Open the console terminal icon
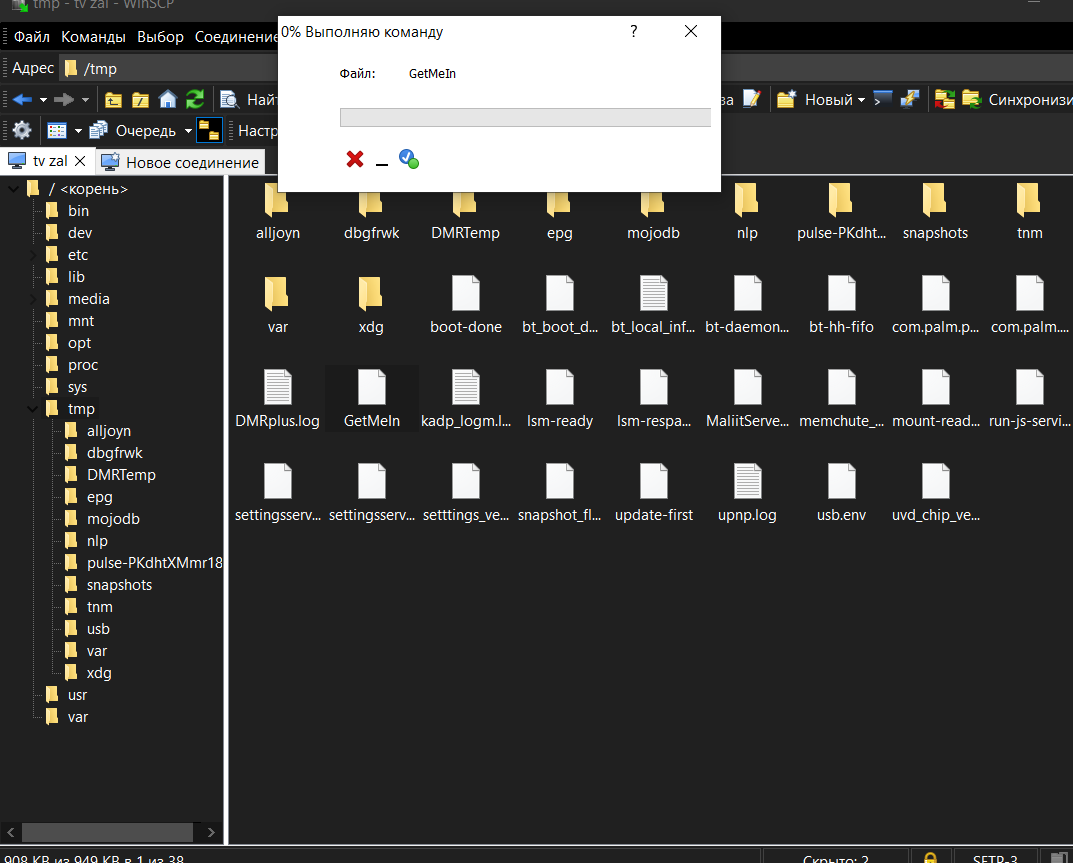 (883, 99)
